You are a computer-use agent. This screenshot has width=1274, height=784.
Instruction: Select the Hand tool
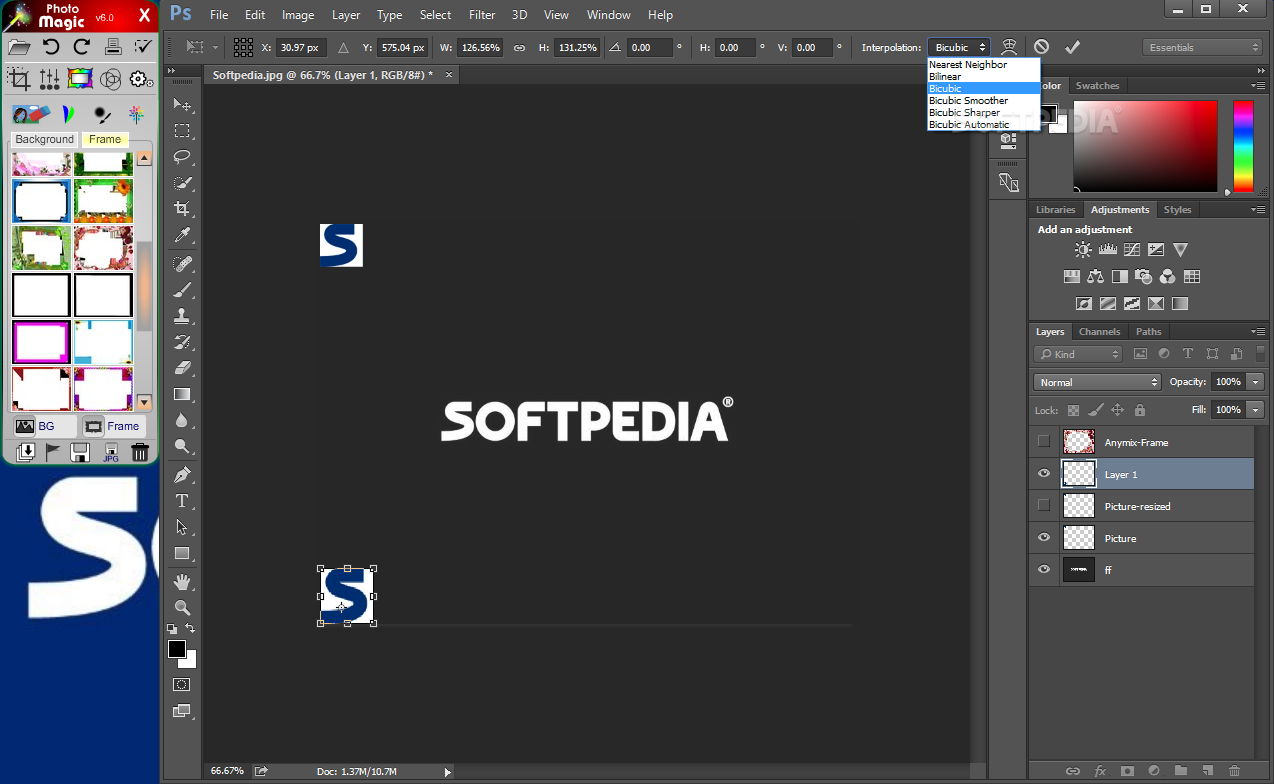point(183,582)
